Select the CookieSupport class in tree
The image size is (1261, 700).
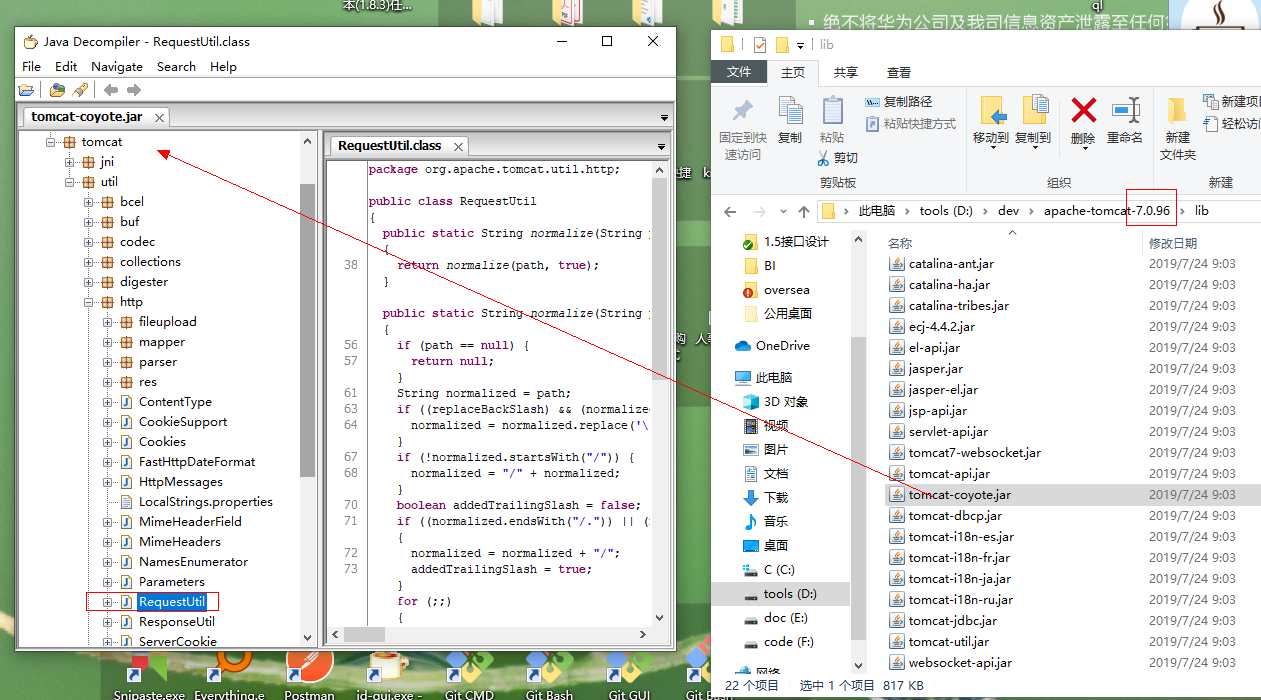click(183, 422)
